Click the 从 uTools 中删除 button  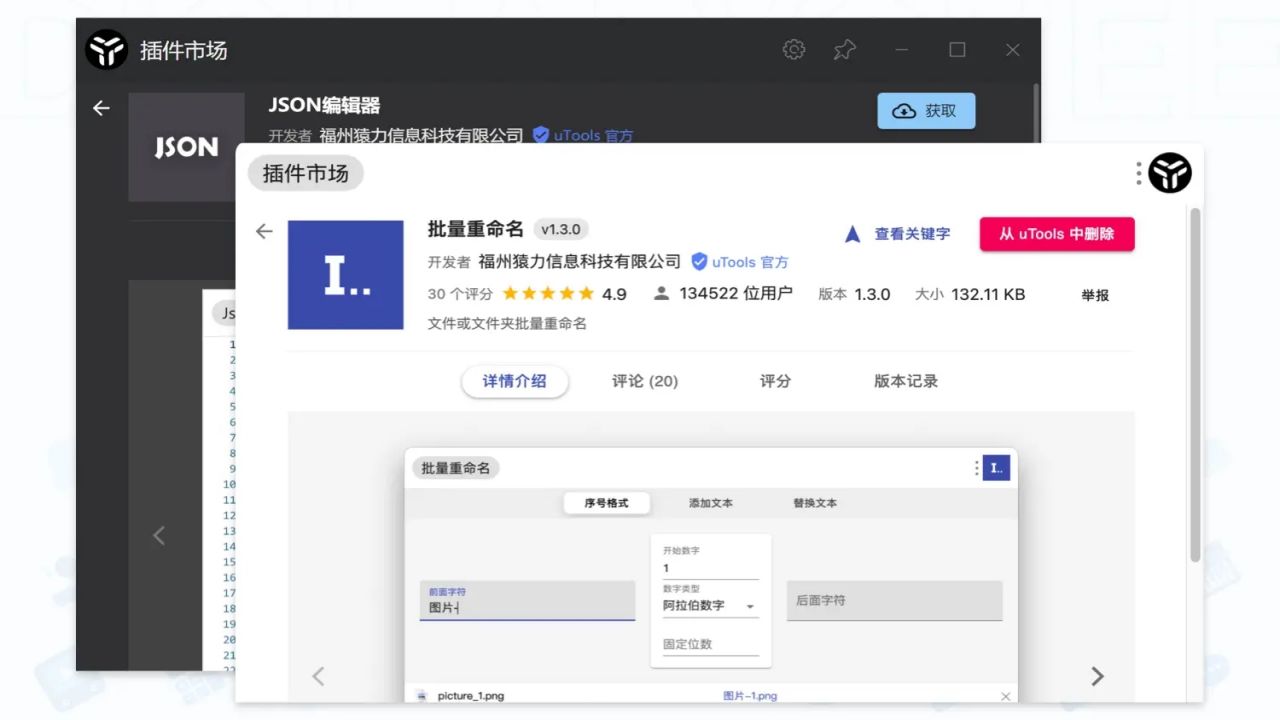(x=1056, y=233)
